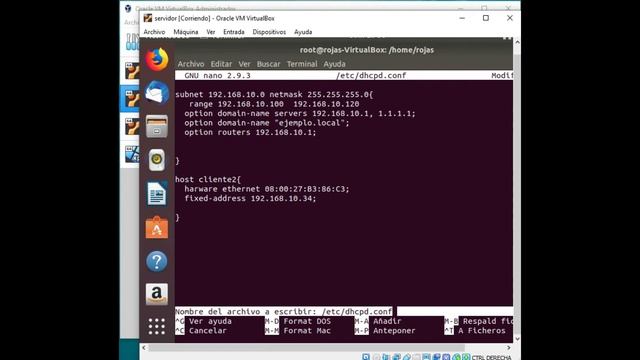Open terminal's Editar menu
The width and height of the screenshot is (640, 360).
point(221,64)
